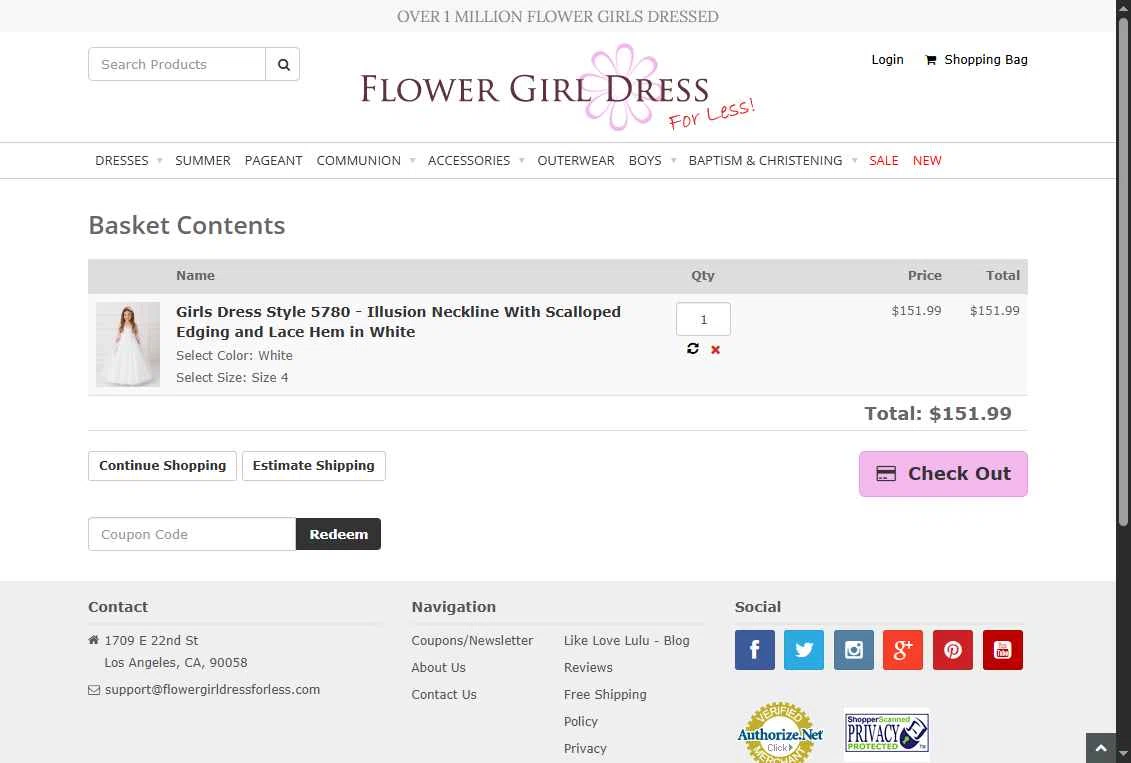The width and height of the screenshot is (1131, 763).
Task: Expand the Communion menu dropdown arrow
Action: [x=413, y=161]
